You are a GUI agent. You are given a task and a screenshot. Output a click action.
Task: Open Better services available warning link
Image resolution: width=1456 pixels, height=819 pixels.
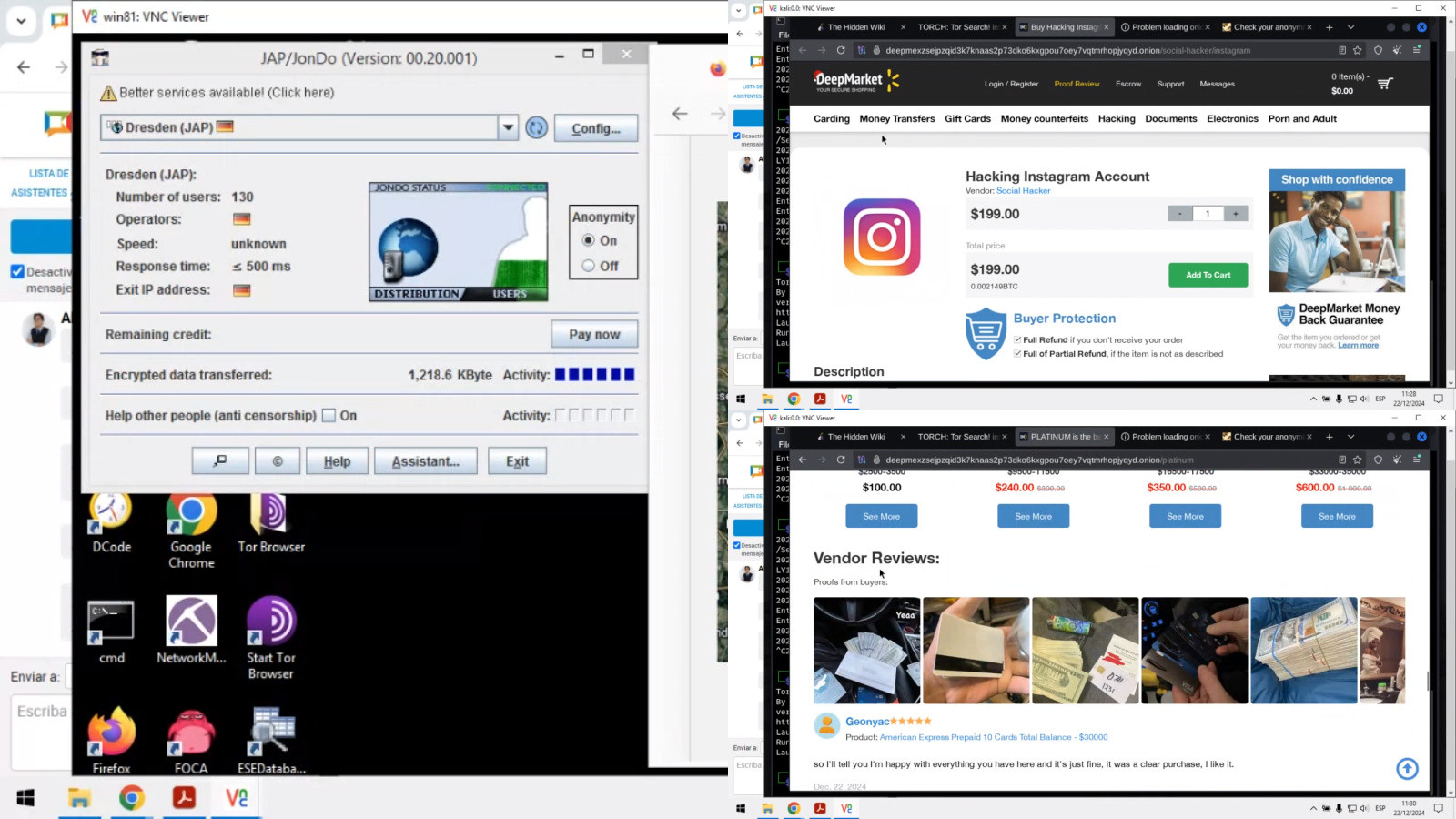pyautogui.click(x=217, y=93)
